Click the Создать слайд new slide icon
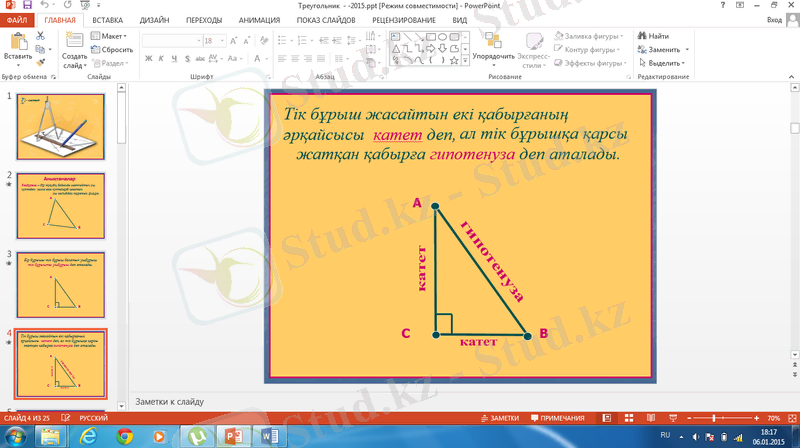Image resolution: width=800 pixels, height=448 pixels. 74,42
